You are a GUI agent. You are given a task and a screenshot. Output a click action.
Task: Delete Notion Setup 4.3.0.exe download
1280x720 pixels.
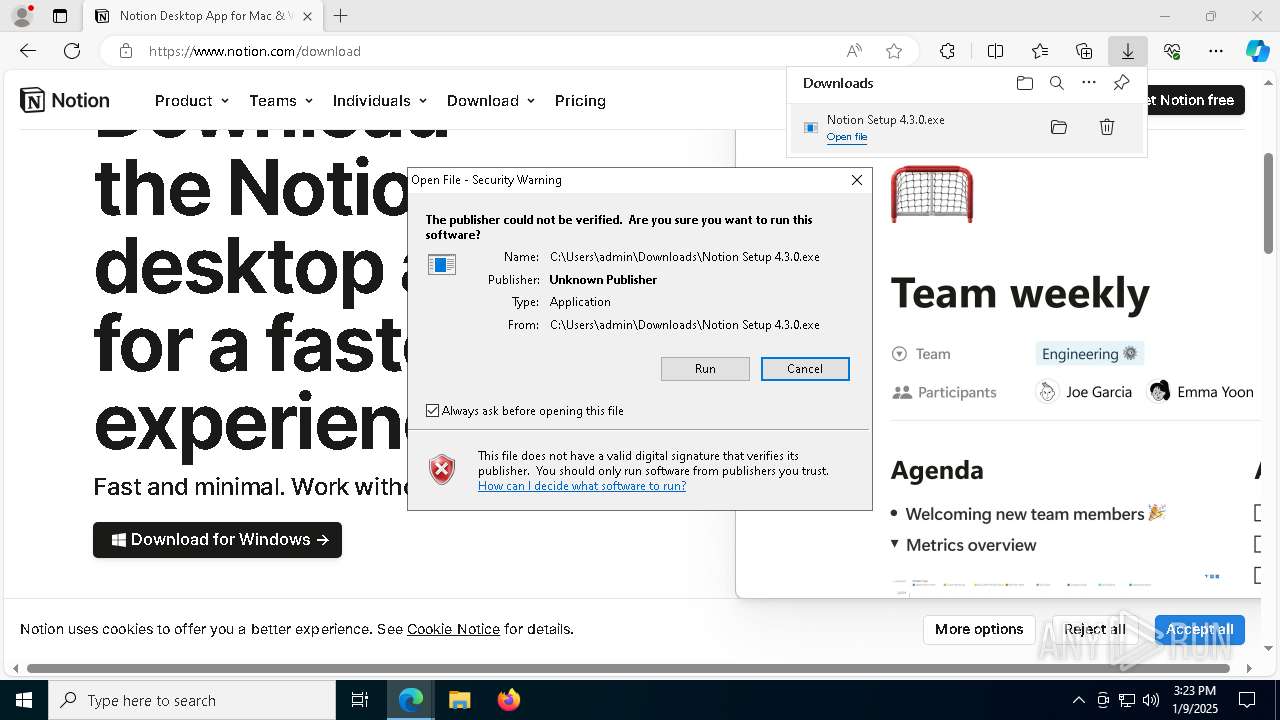pos(1107,127)
